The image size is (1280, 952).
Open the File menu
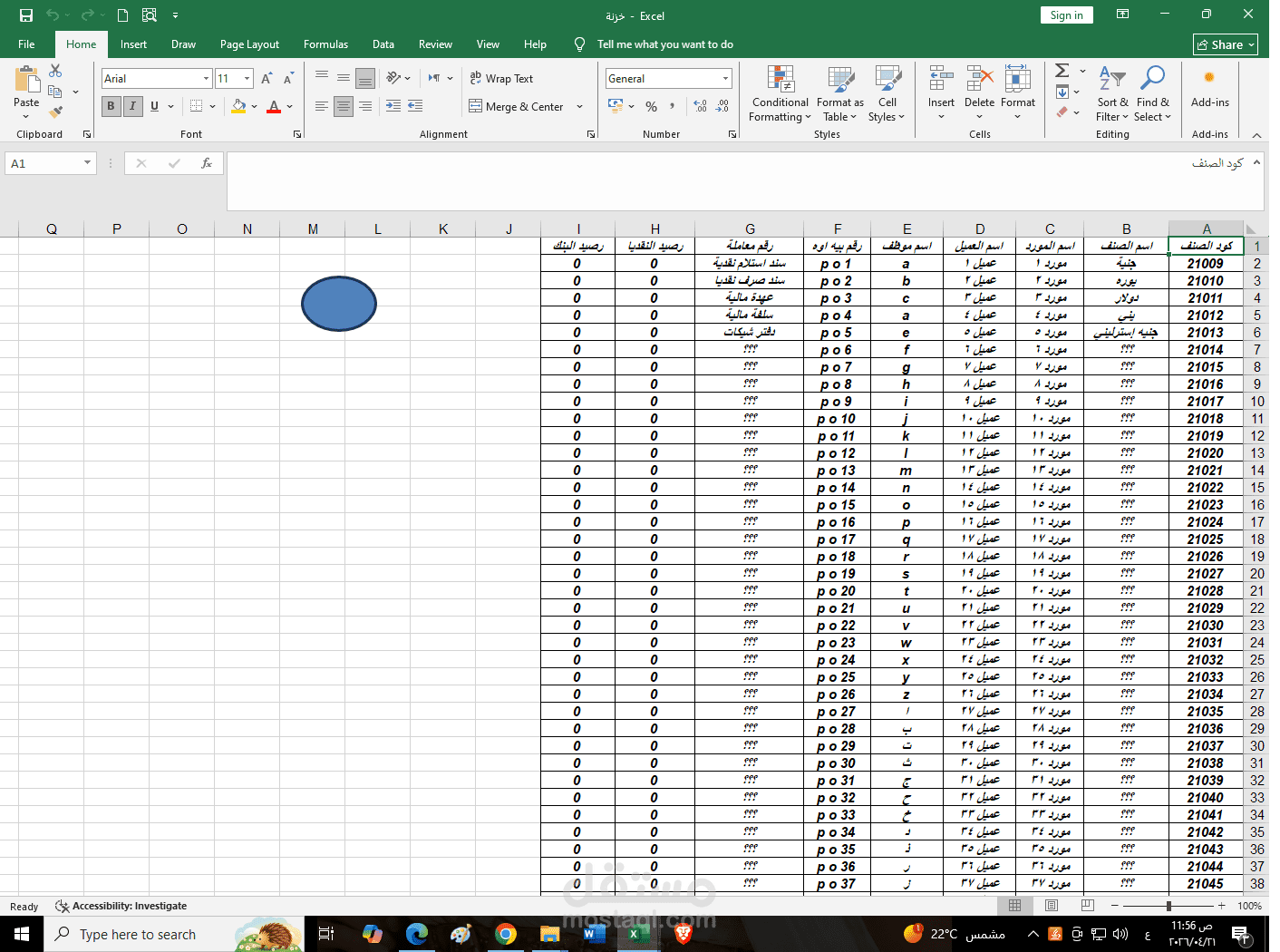[26, 44]
